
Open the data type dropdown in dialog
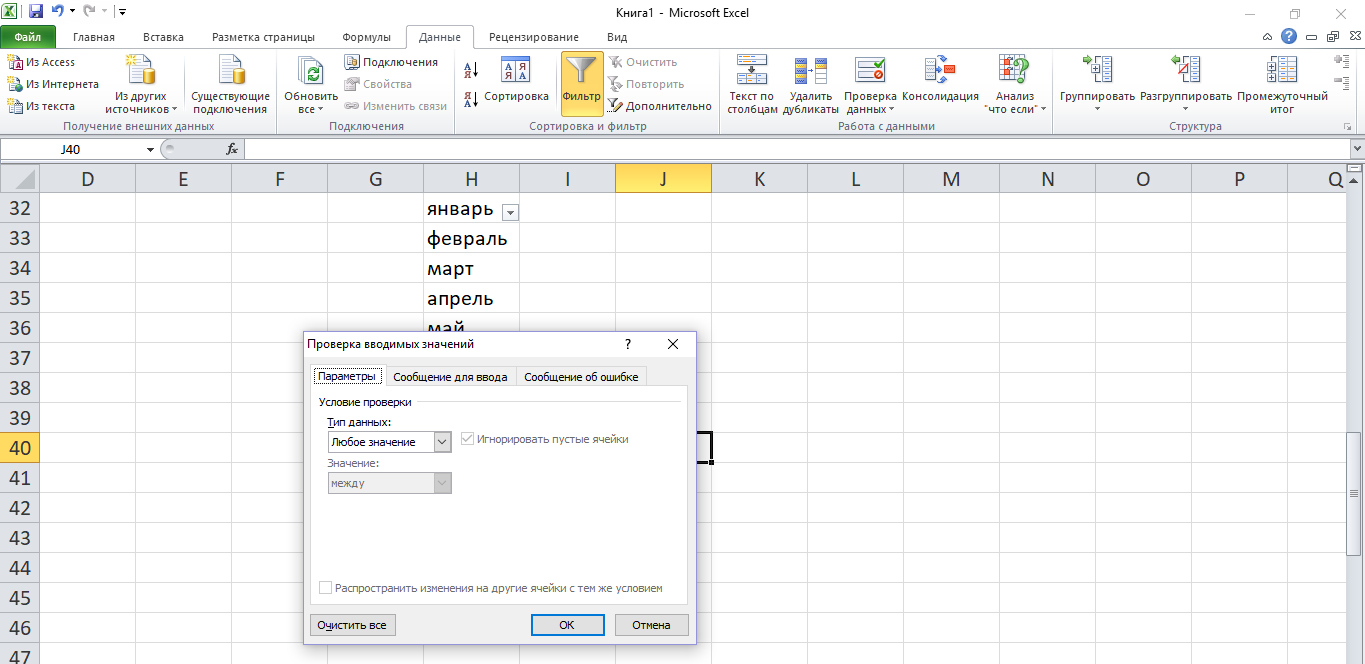tap(442, 442)
